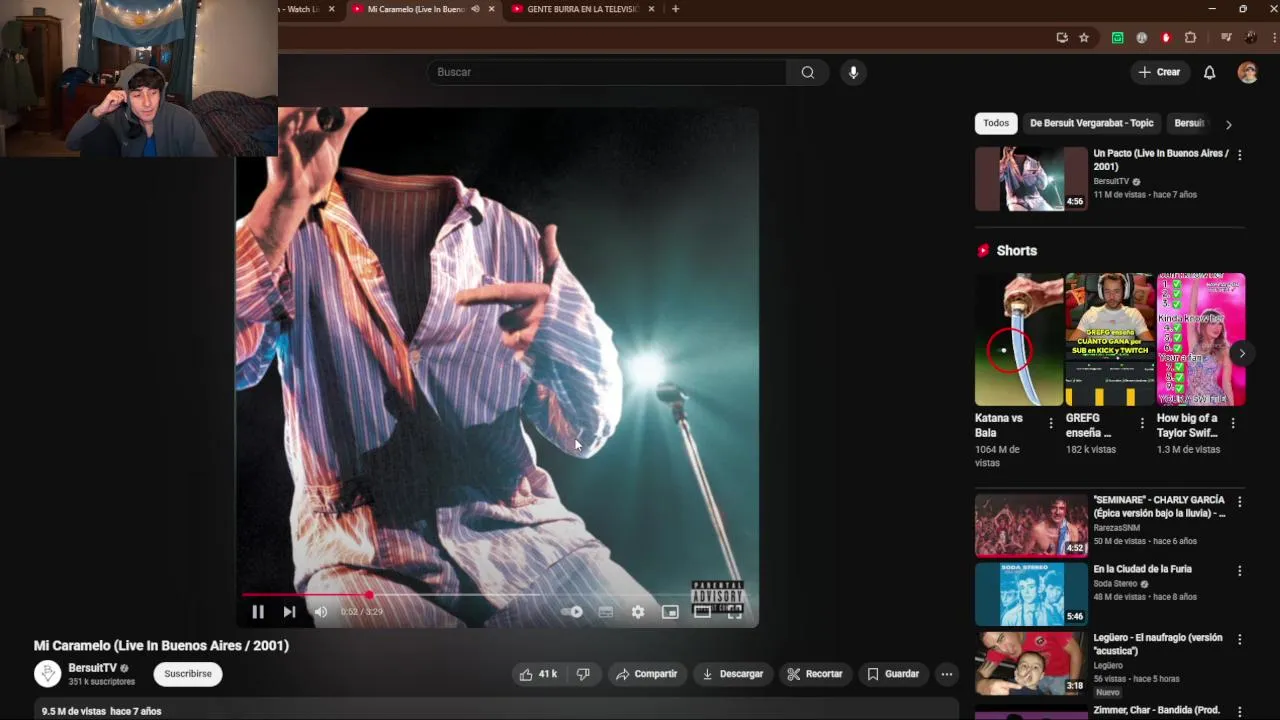Subscribe with Suscribirse button
This screenshot has height=720, width=1280.
(x=188, y=674)
